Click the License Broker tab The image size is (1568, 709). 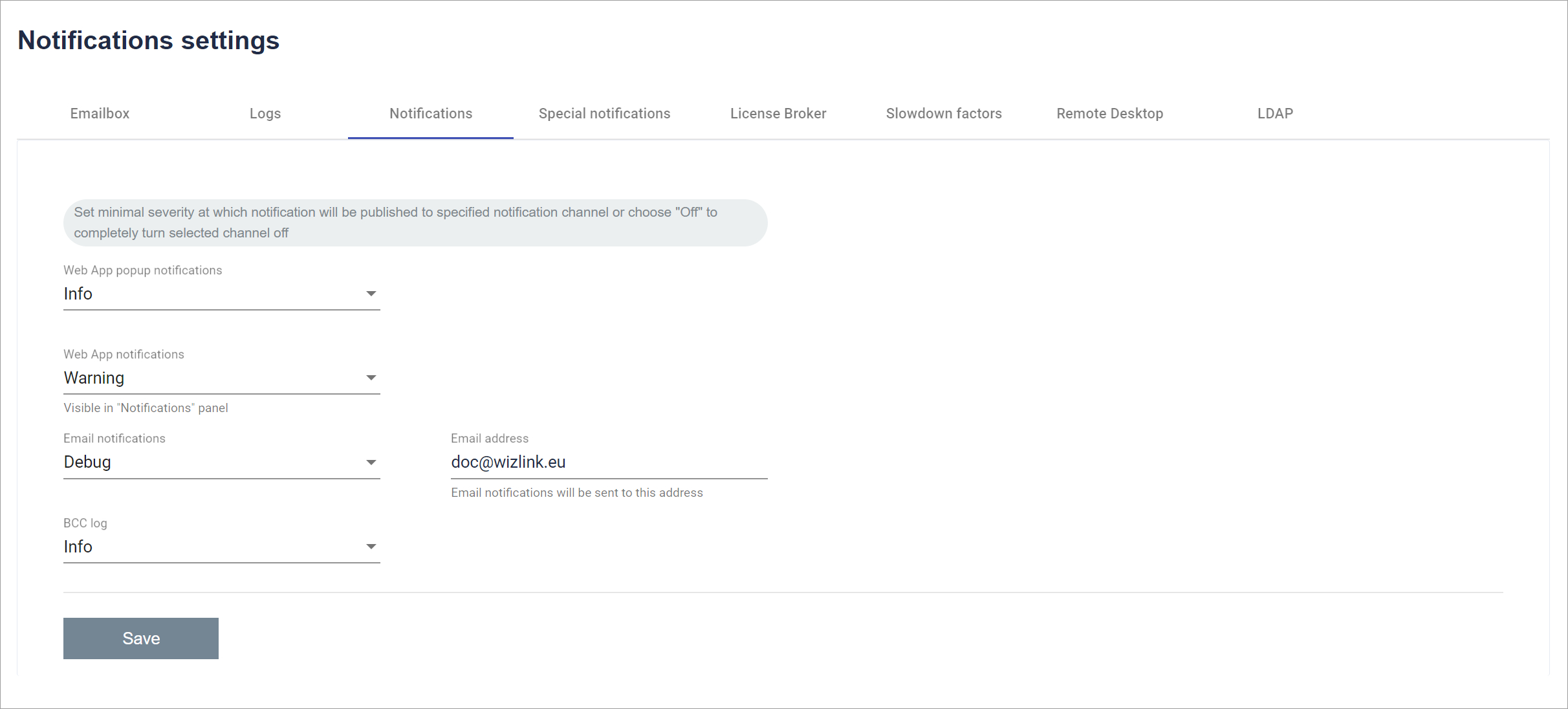tap(779, 113)
